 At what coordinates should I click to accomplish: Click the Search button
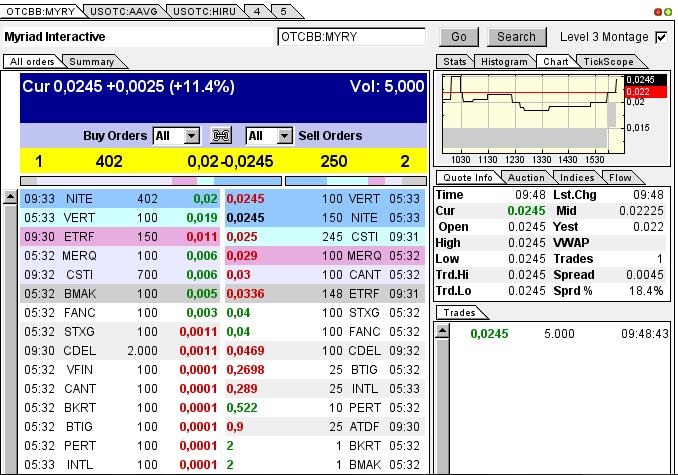(516, 37)
